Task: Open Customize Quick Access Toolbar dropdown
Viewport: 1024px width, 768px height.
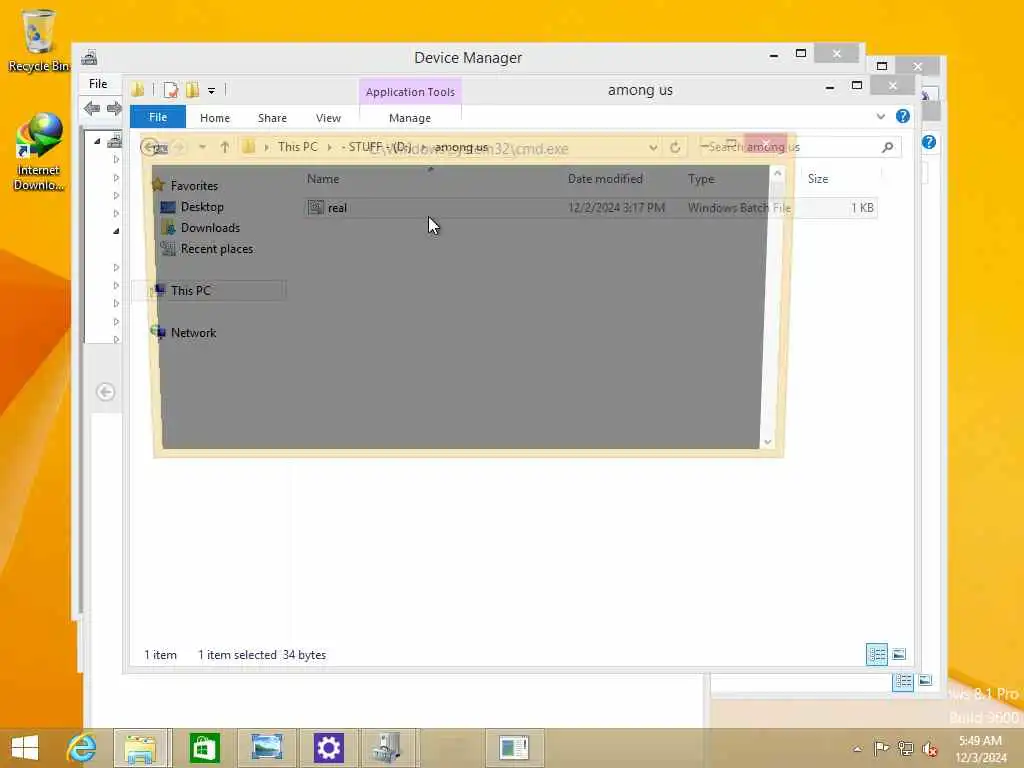Action: [212, 91]
